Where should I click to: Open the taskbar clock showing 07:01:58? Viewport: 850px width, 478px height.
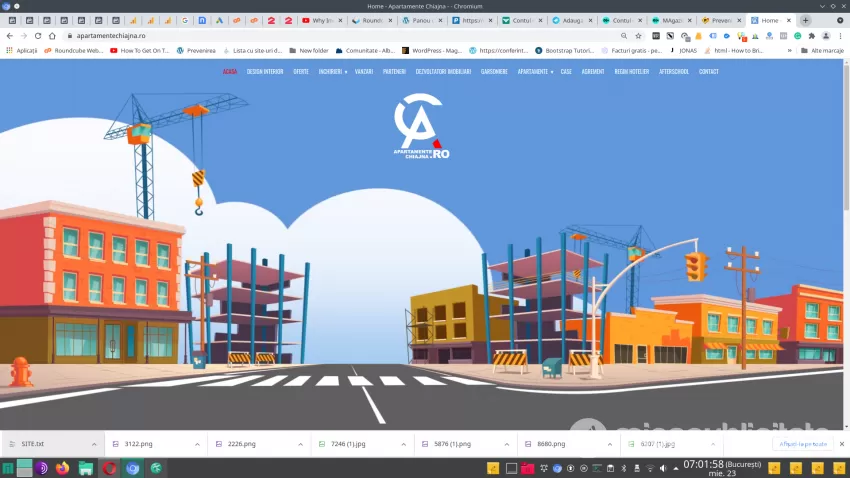[722, 468]
